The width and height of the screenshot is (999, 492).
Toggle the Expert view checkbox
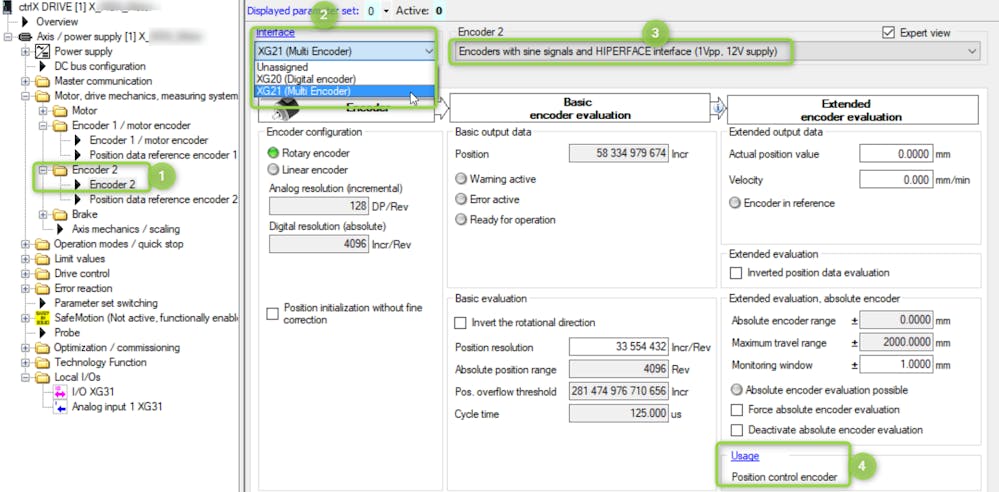coord(890,32)
